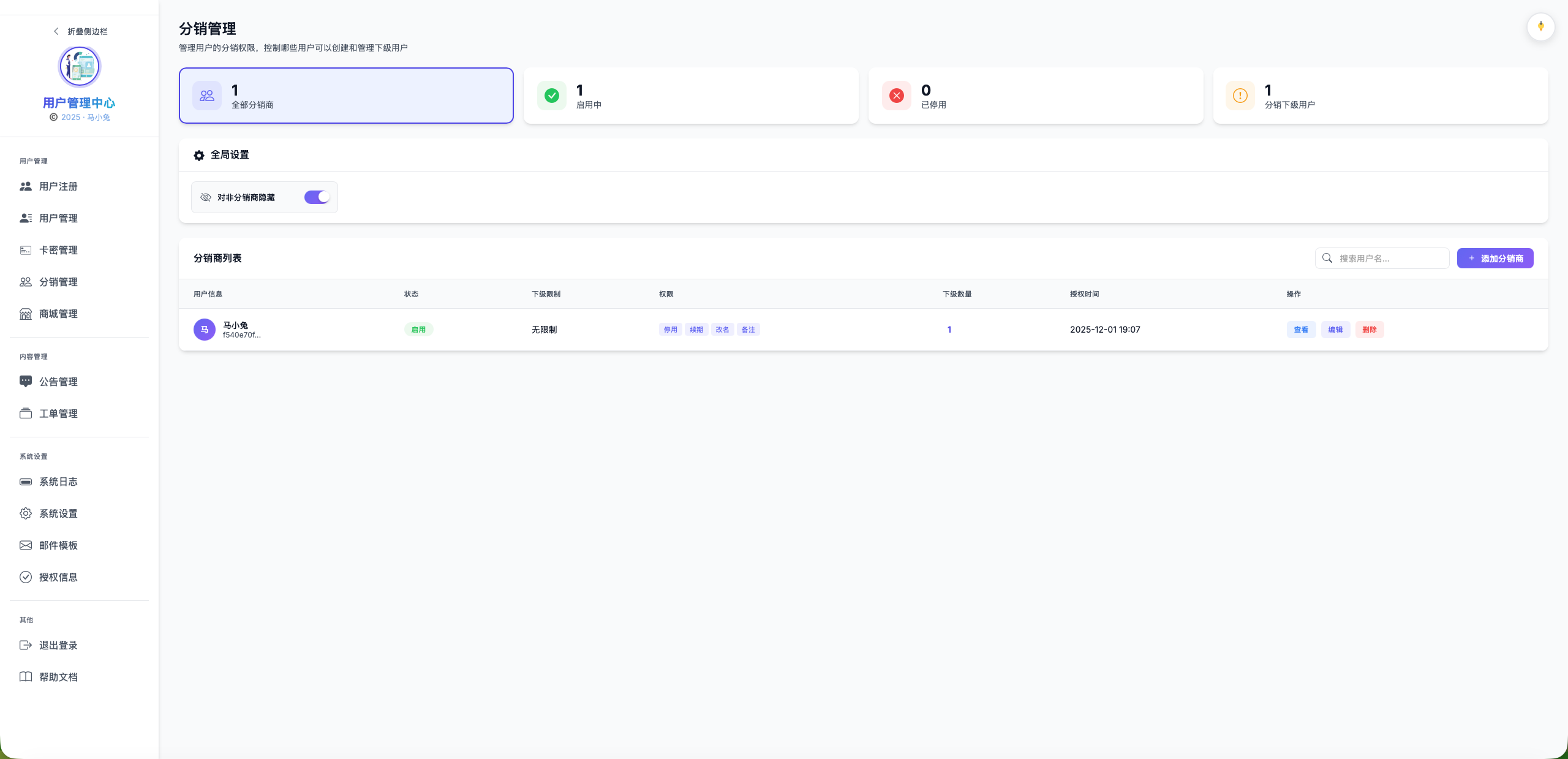Toggle the 对非分销商隐藏 switch off
Screen dimensions: 1568x759
tap(317, 197)
